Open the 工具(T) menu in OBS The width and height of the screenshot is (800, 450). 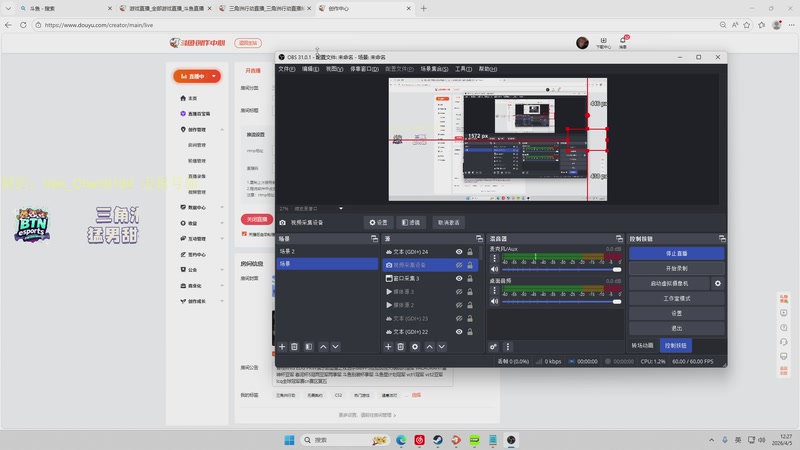click(463, 69)
